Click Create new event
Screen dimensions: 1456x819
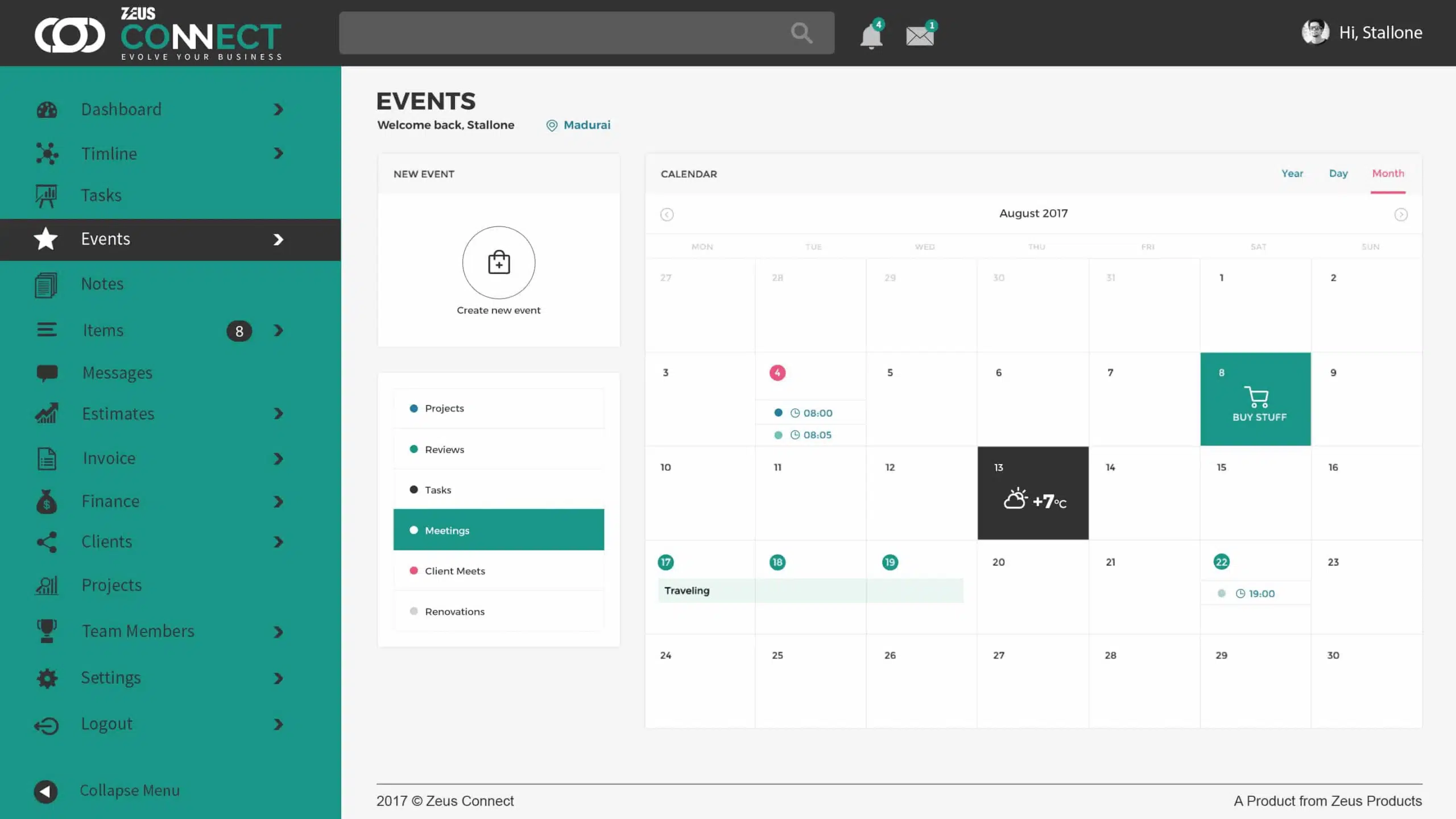click(x=498, y=263)
